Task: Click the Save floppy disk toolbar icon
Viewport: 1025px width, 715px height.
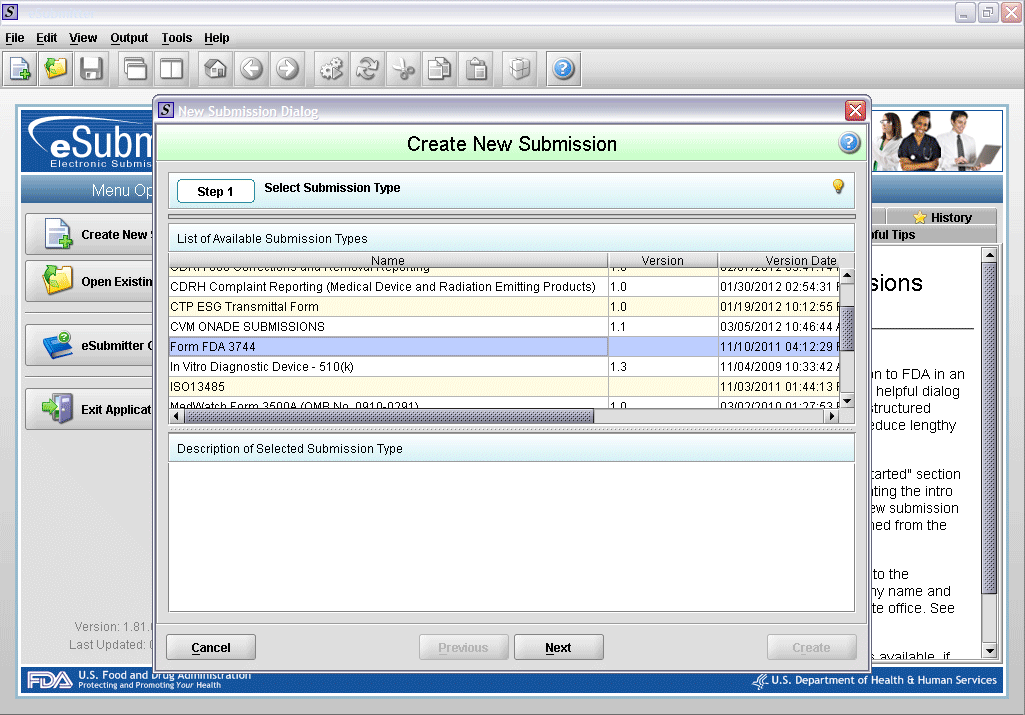Action: tap(92, 69)
